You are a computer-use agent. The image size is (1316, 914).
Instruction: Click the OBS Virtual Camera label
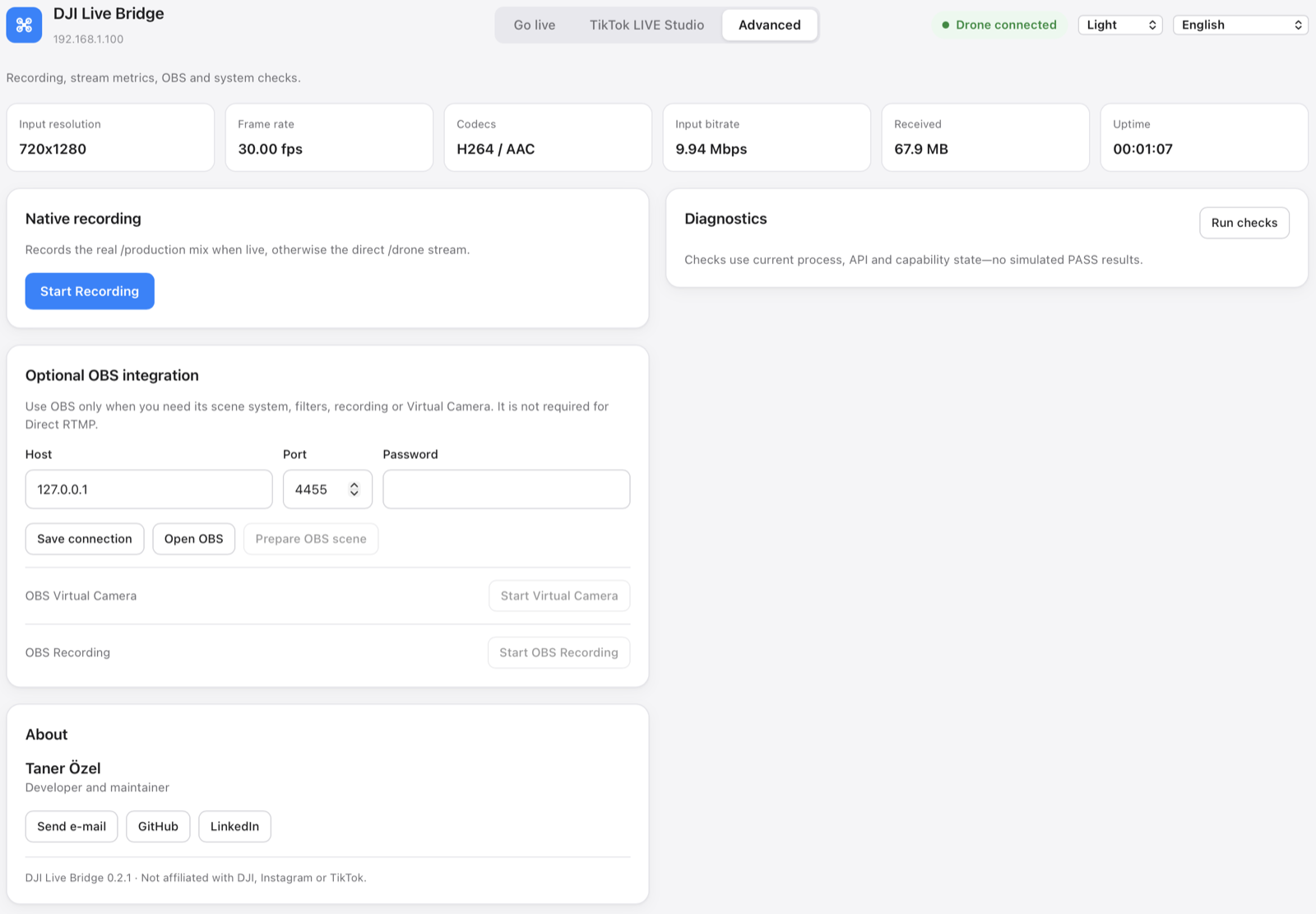click(x=81, y=596)
